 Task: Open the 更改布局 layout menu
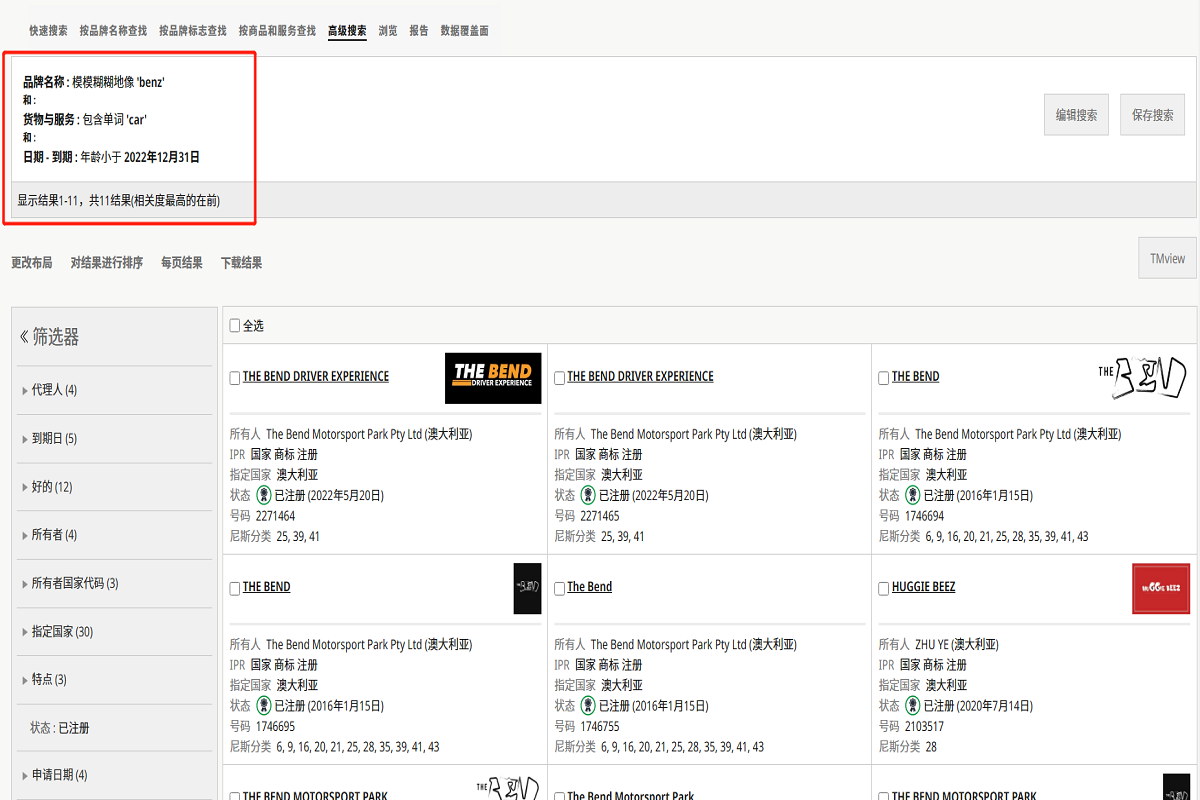32,263
